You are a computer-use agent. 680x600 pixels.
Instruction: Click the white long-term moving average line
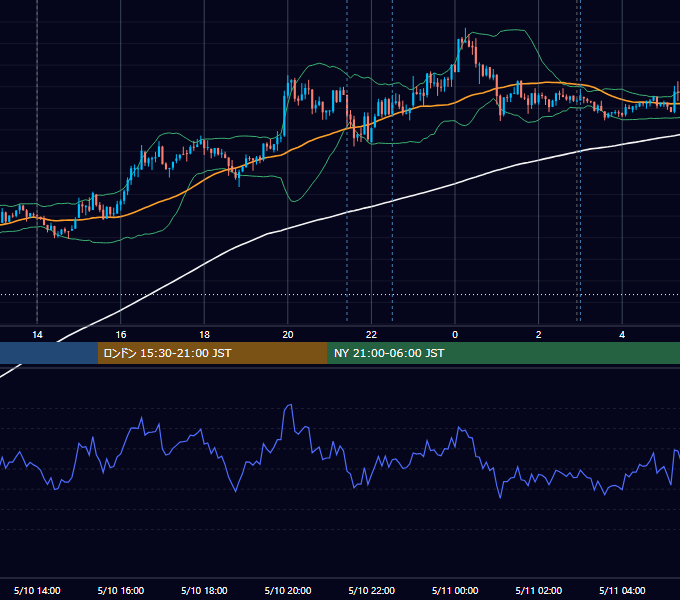point(372,206)
